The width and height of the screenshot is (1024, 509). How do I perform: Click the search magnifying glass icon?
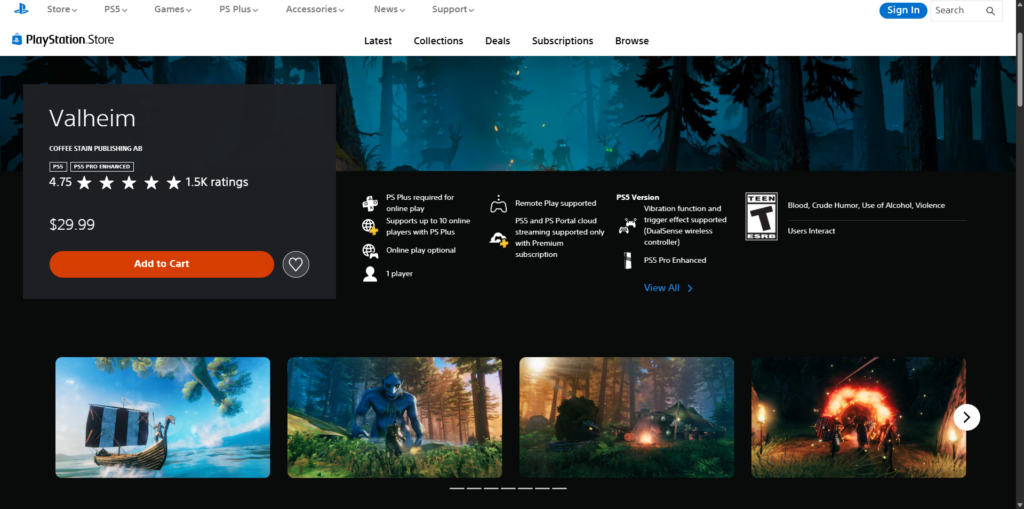point(990,10)
